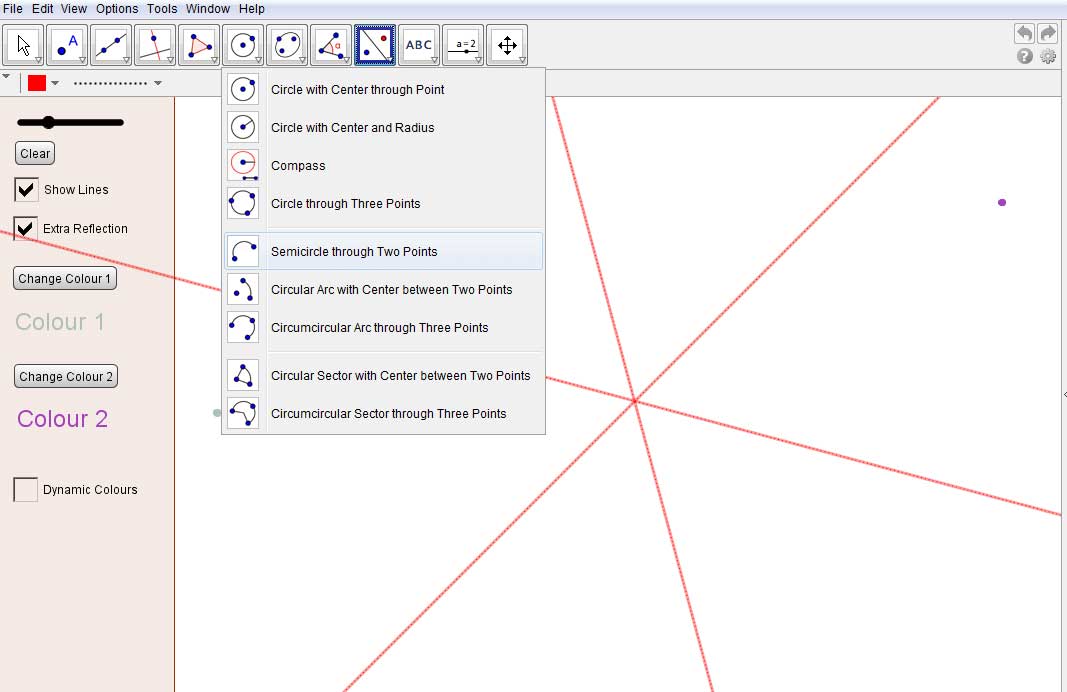Select the Polygon tool
Image resolution: width=1067 pixels, height=692 pixels.
[x=199, y=44]
